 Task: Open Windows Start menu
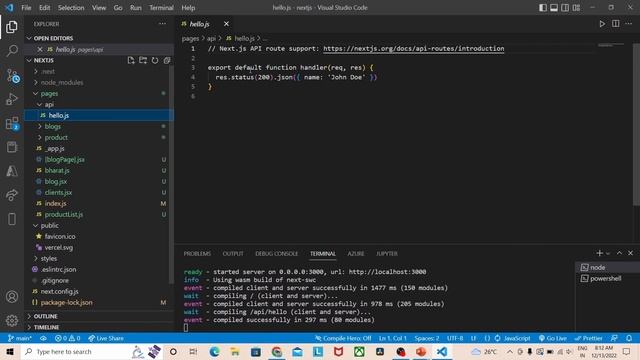point(10,351)
